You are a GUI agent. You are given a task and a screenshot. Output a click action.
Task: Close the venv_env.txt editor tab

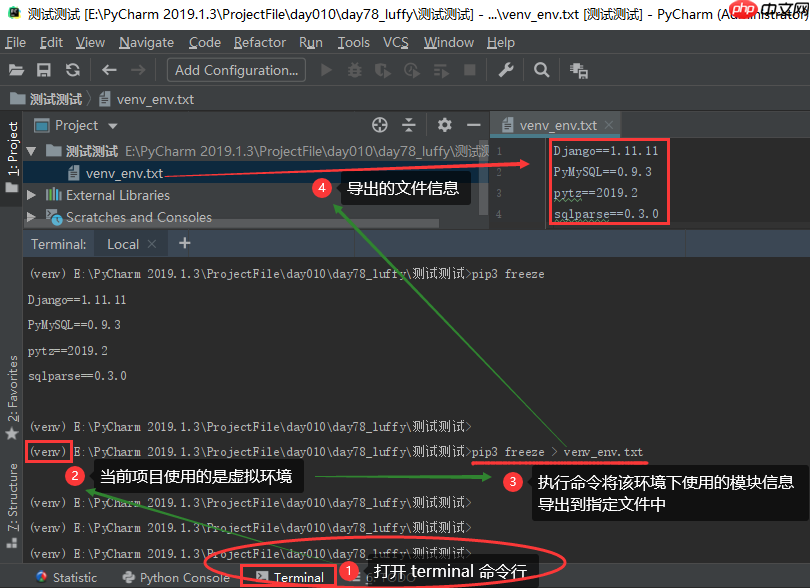click(x=609, y=125)
